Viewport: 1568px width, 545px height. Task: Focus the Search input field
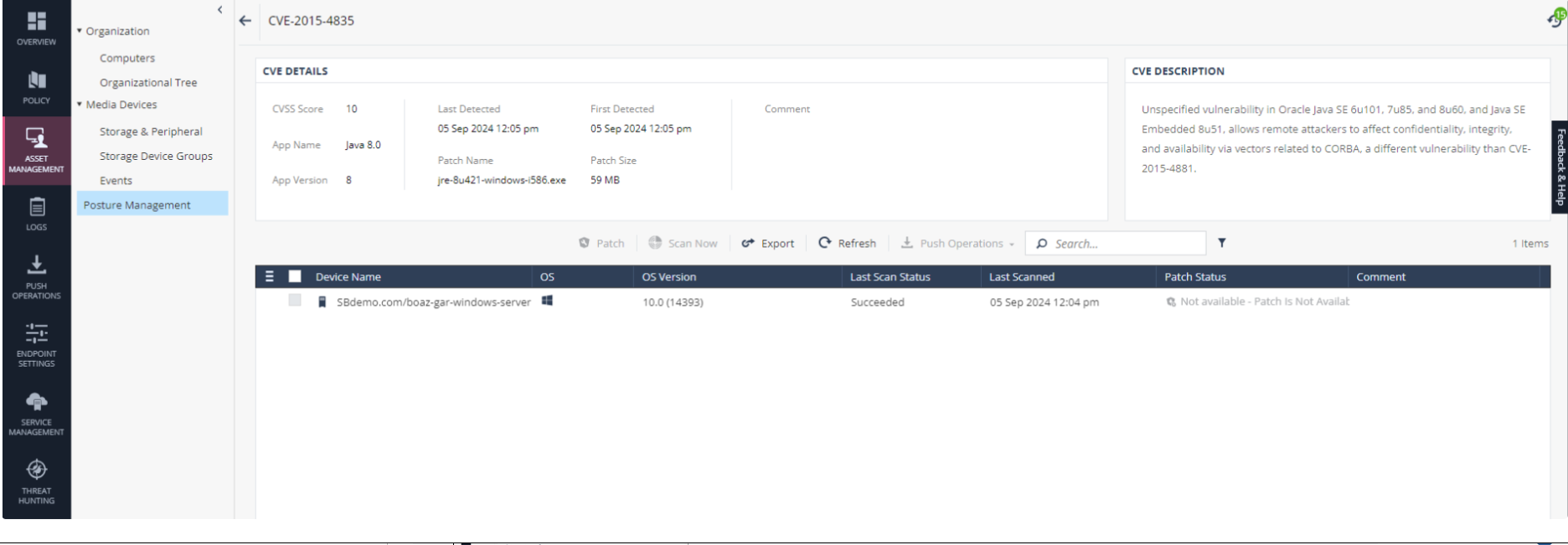pos(1116,244)
